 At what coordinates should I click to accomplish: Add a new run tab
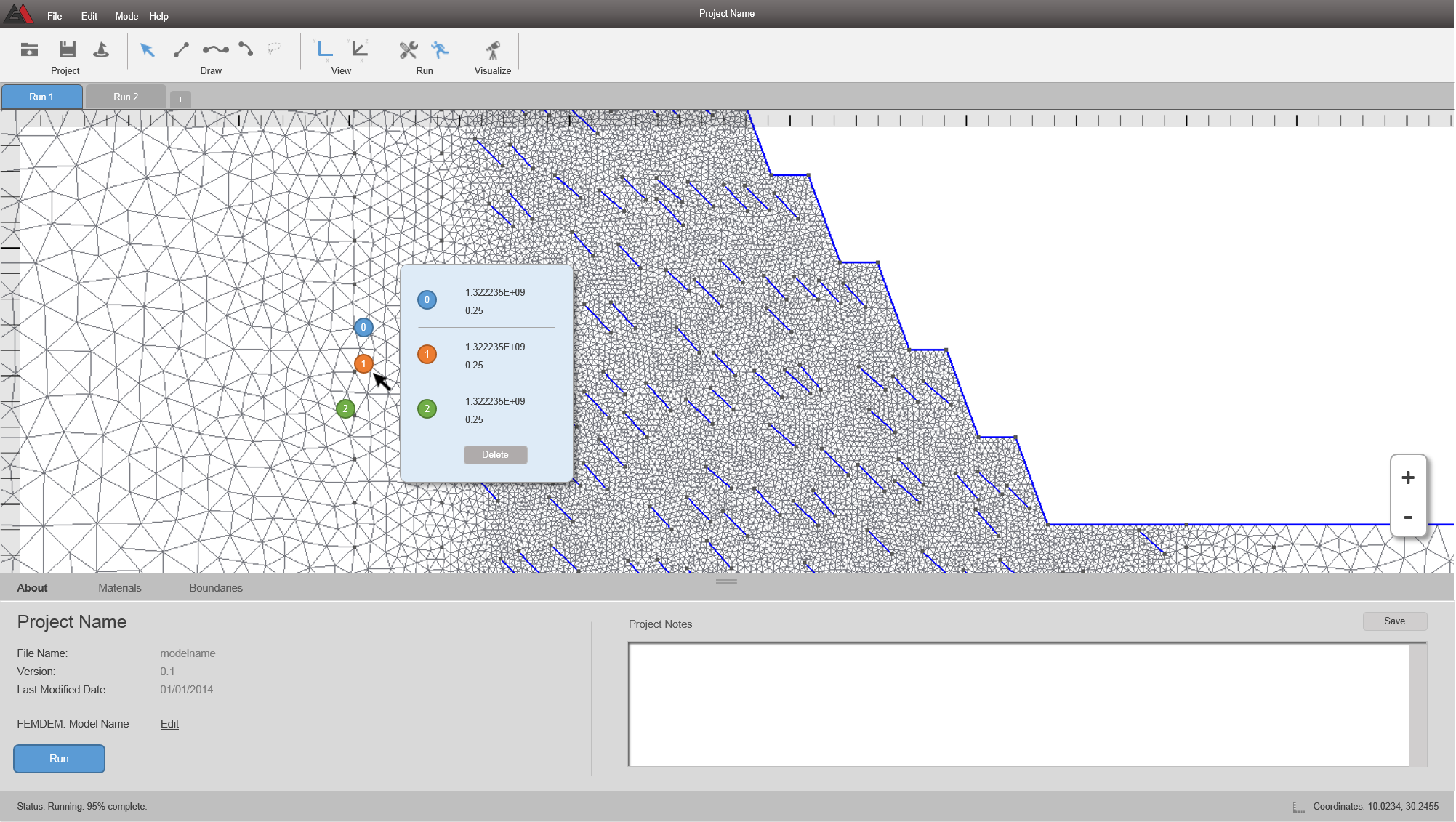click(180, 100)
